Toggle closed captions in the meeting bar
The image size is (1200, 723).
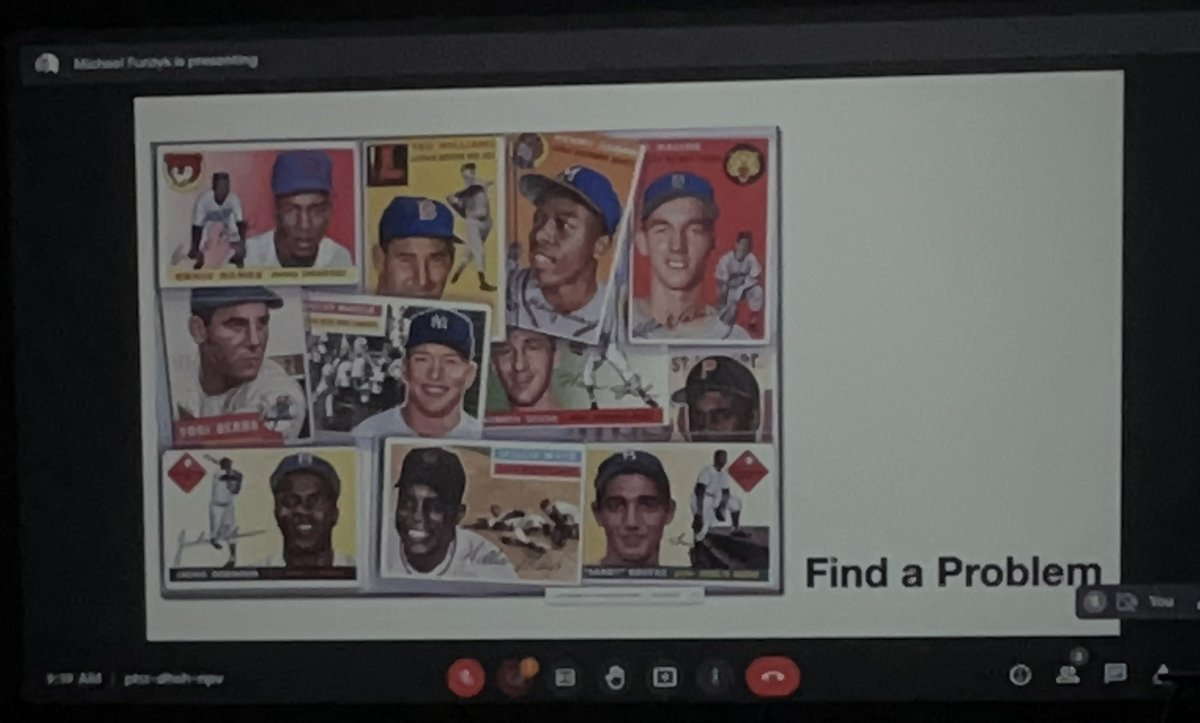pyautogui.click(x=565, y=677)
